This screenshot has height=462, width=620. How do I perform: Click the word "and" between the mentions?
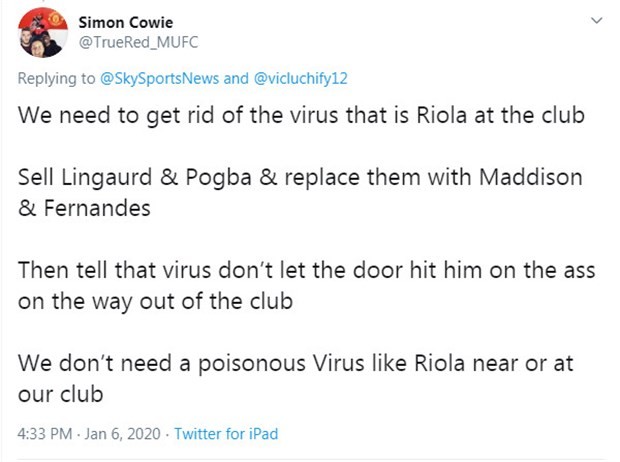(x=235, y=77)
